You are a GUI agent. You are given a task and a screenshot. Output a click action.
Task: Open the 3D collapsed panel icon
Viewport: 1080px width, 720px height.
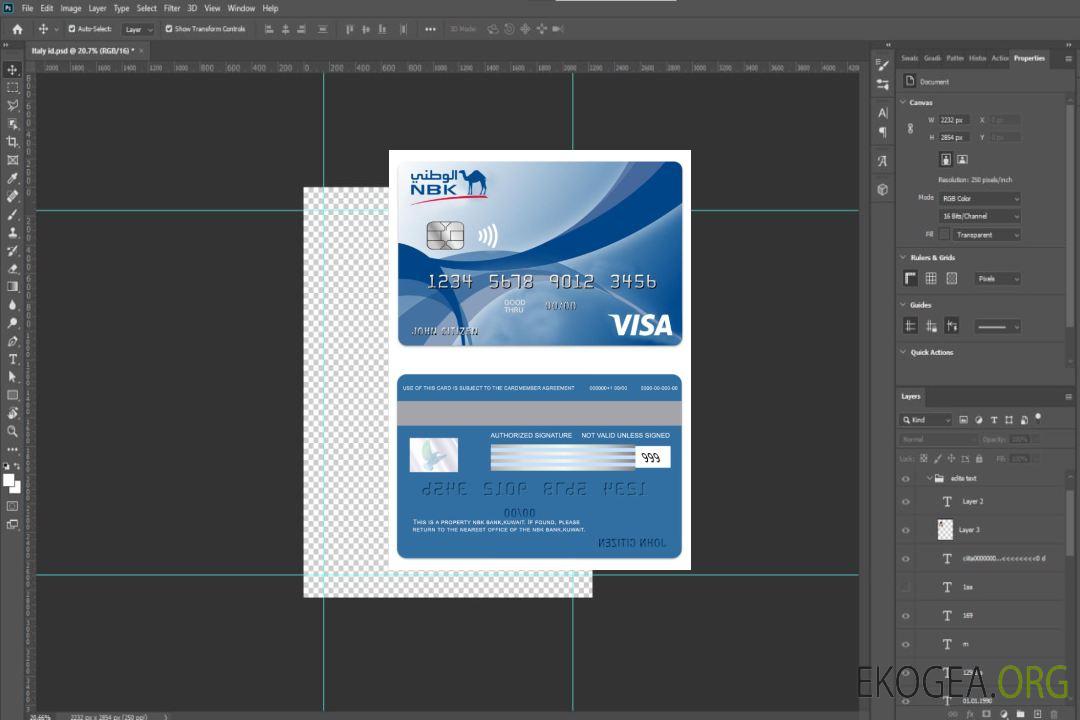tap(882, 189)
